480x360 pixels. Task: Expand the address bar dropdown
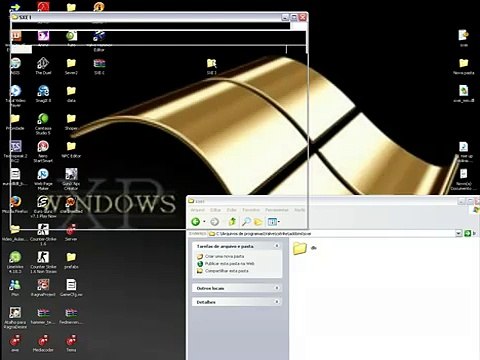(458, 233)
